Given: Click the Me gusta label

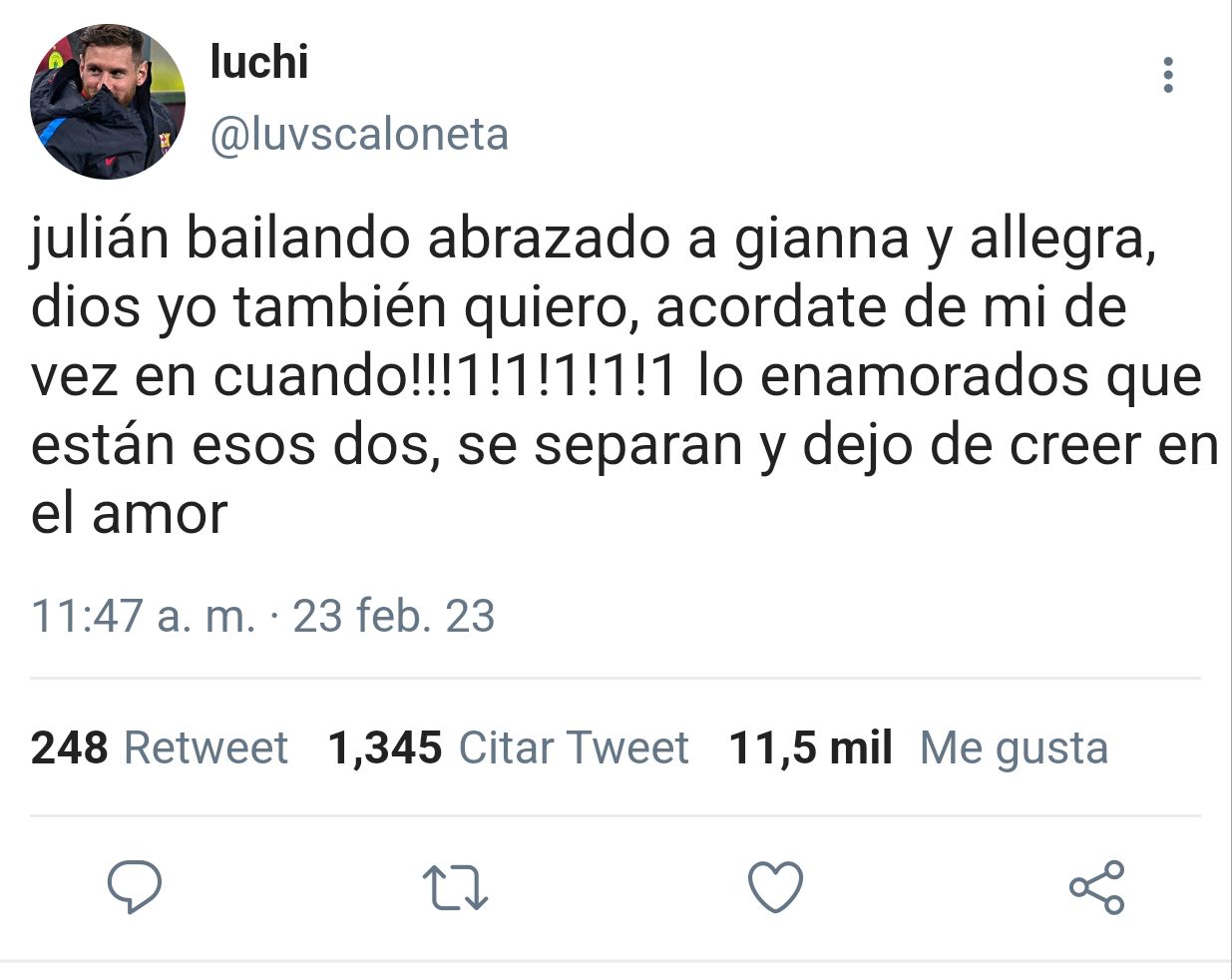Looking at the screenshot, I should (x=1014, y=747).
